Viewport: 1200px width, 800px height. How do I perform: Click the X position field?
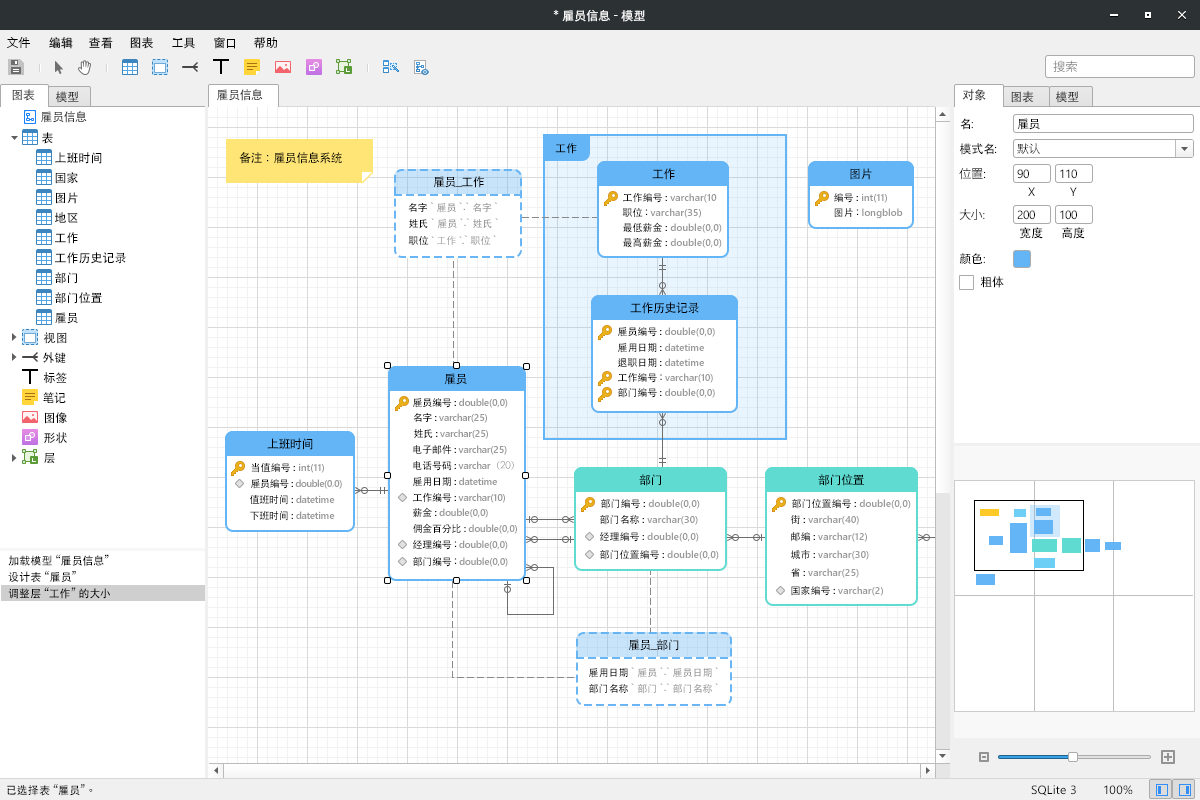coord(1032,174)
